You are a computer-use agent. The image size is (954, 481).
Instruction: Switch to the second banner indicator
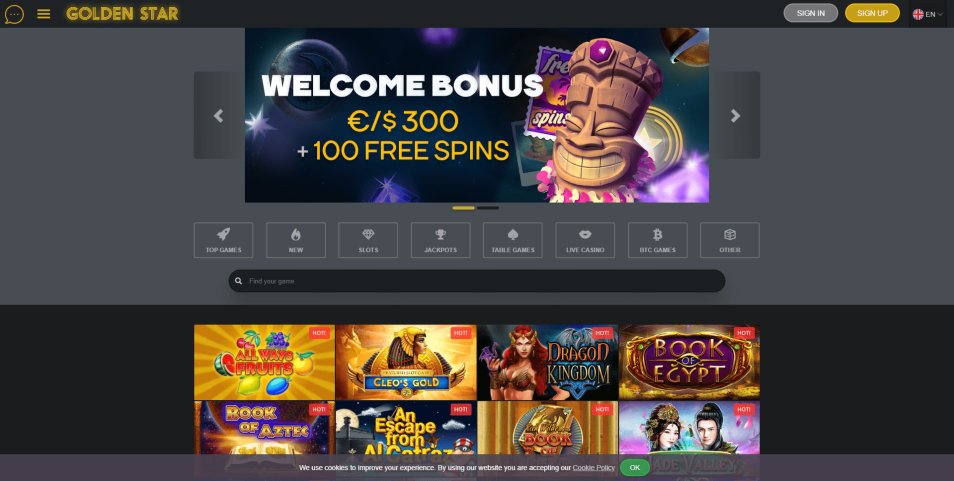click(x=488, y=208)
